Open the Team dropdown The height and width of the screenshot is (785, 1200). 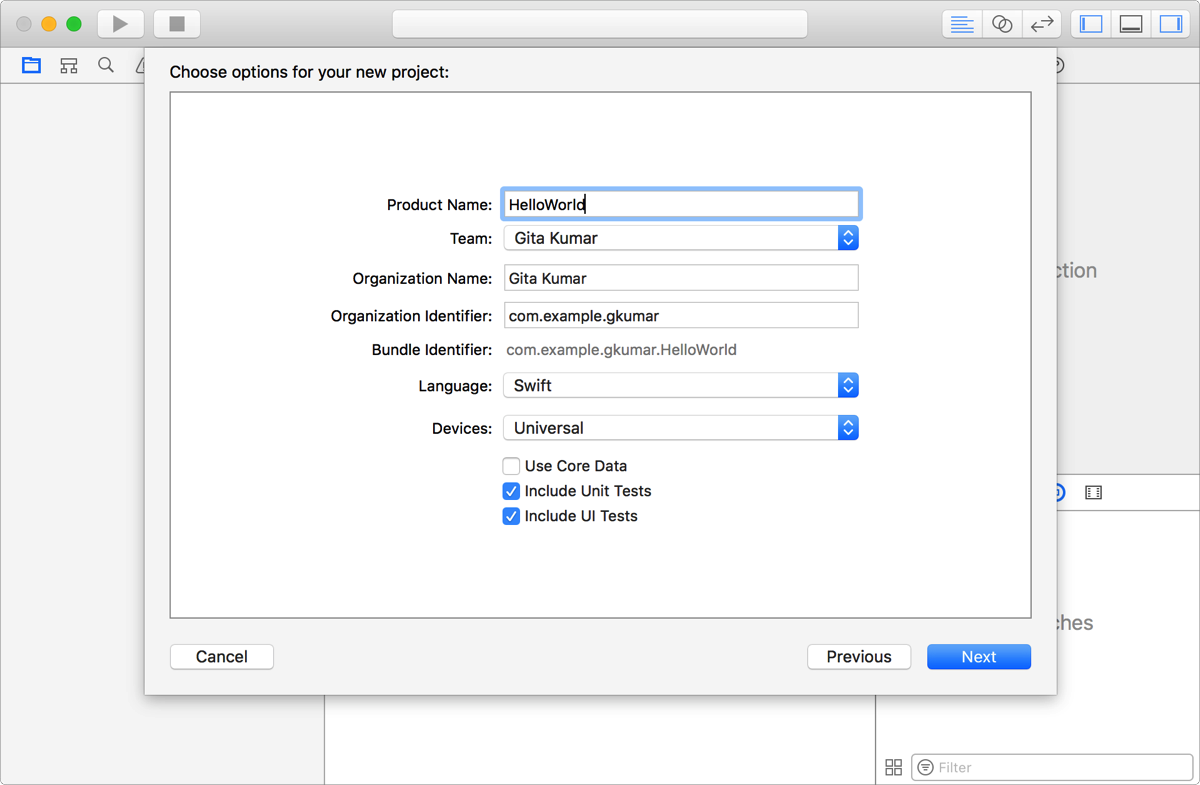point(680,238)
